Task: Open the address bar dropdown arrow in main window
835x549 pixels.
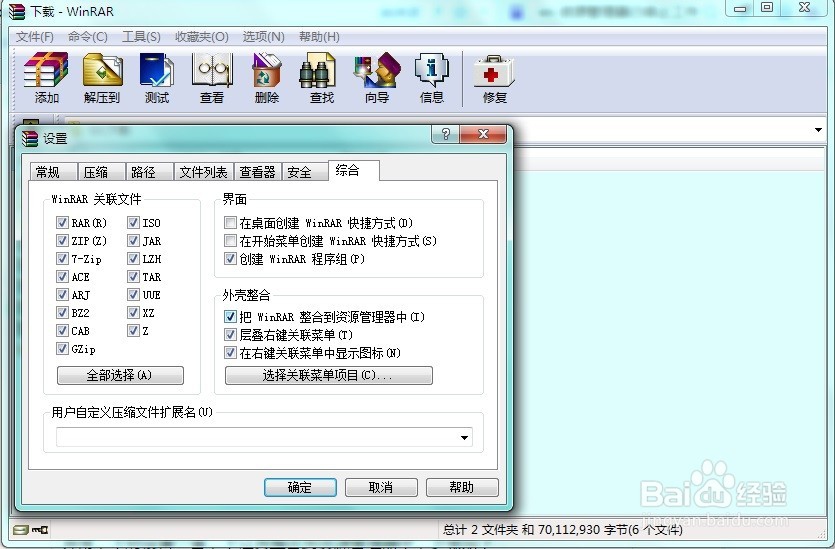Action: tap(818, 130)
